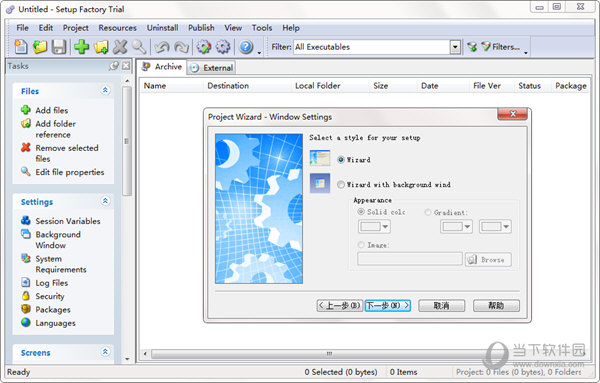Open the Solid color swatch dropdown
Viewport: 600px width, 383px height.
tap(374, 227)
